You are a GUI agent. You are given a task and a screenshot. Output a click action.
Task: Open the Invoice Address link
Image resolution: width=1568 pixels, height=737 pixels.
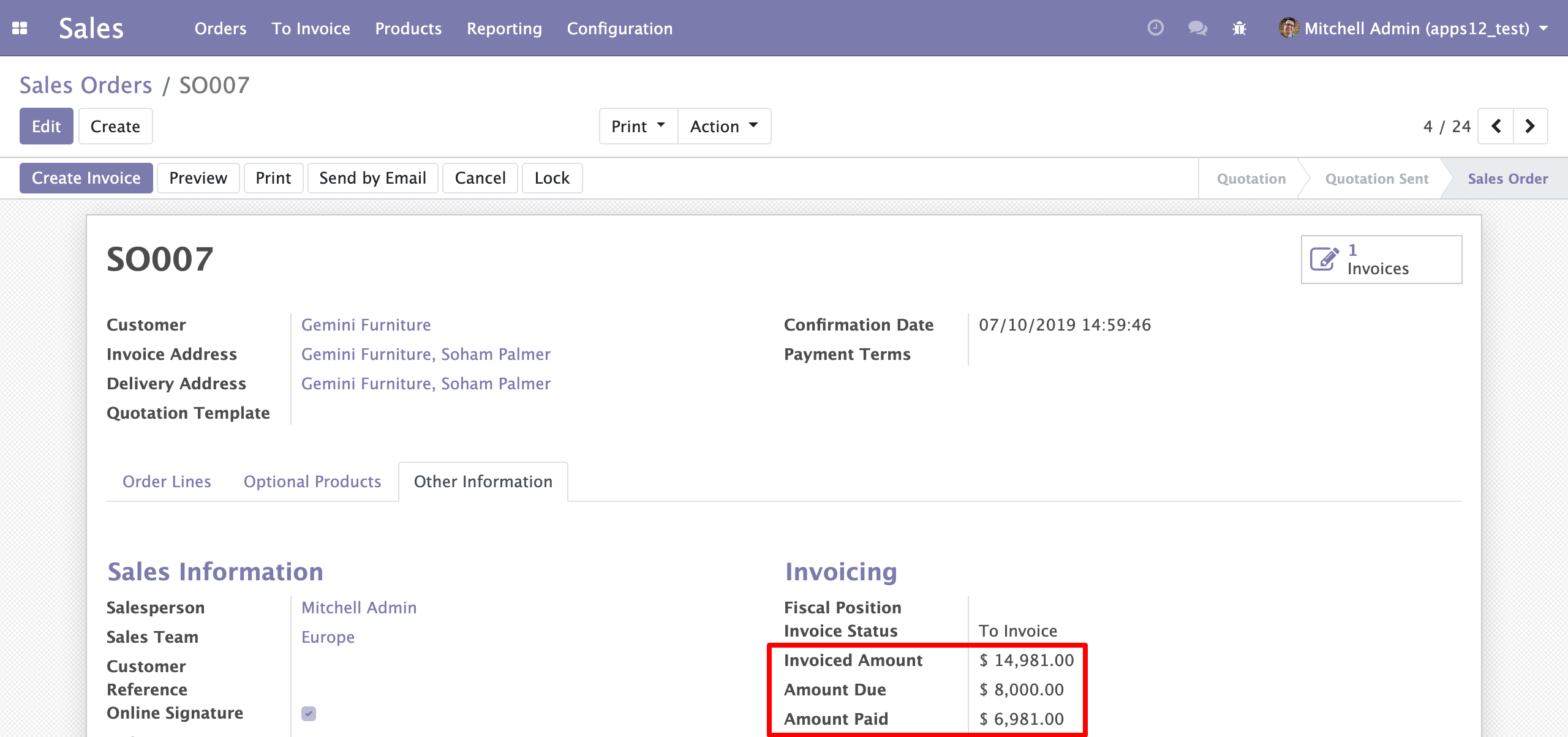pyautogui.click(x=426, y=354)
